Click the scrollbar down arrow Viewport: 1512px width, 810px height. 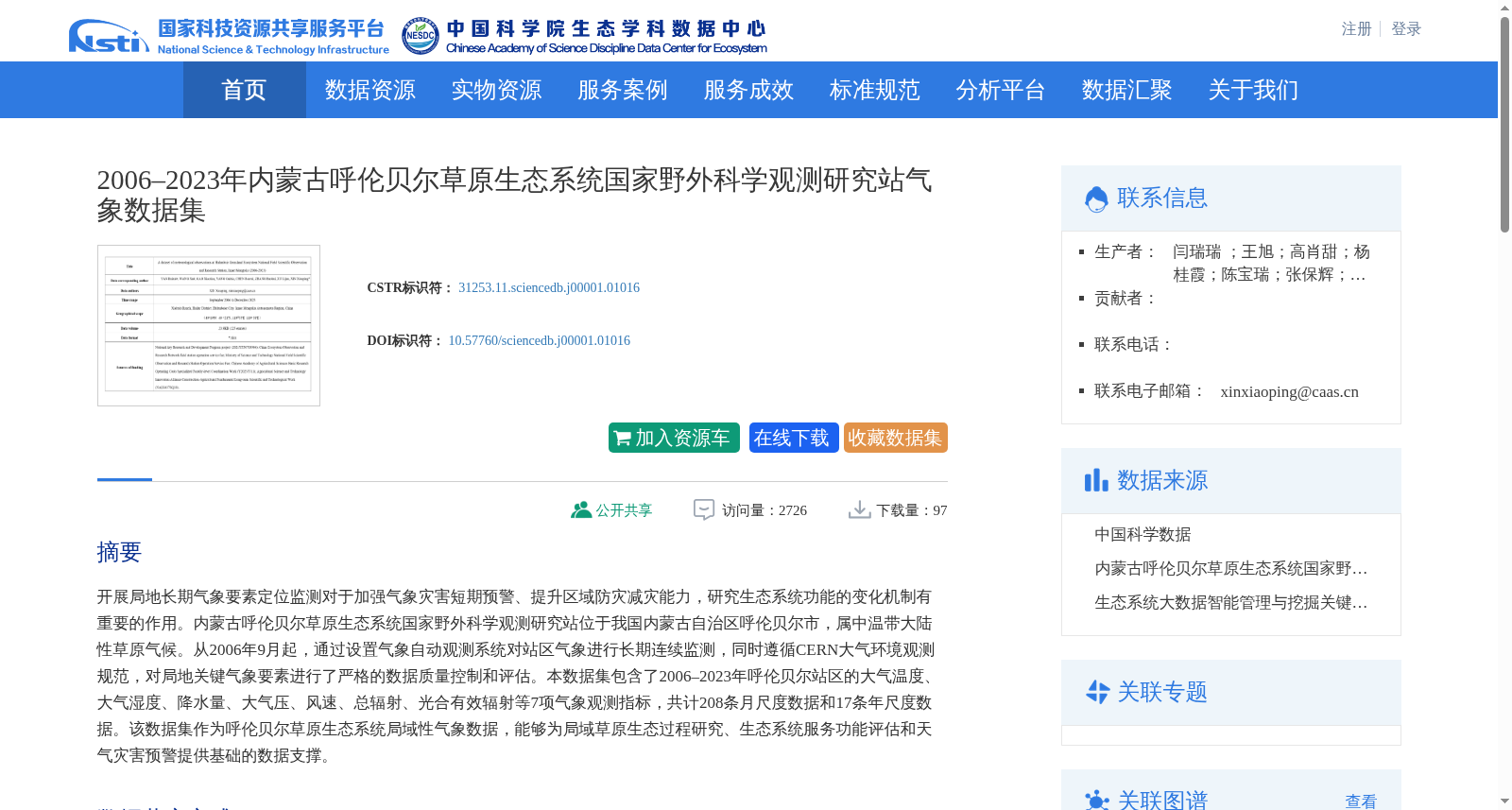click(1504, 801)
